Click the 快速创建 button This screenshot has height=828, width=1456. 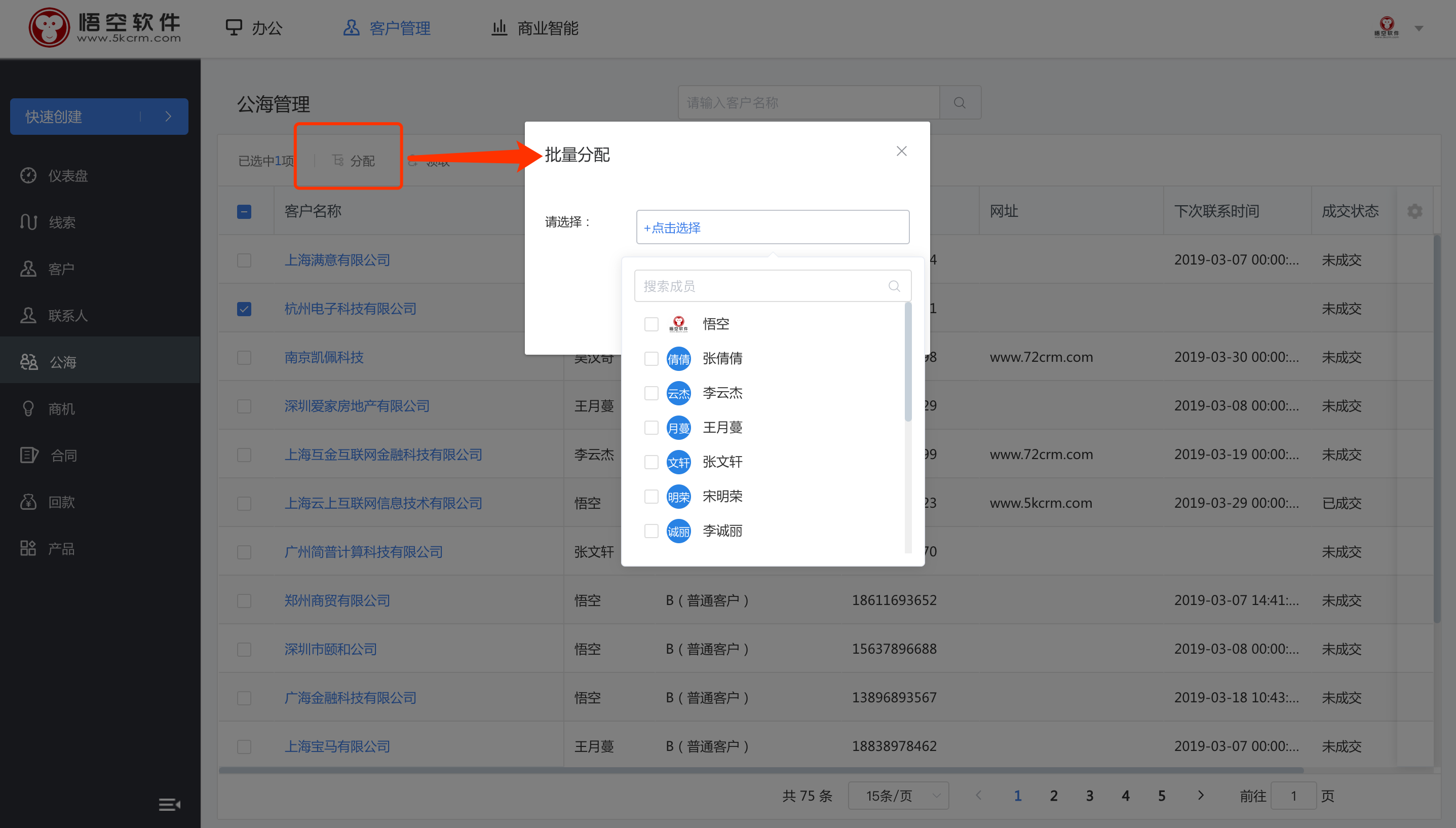click(99, 117)
